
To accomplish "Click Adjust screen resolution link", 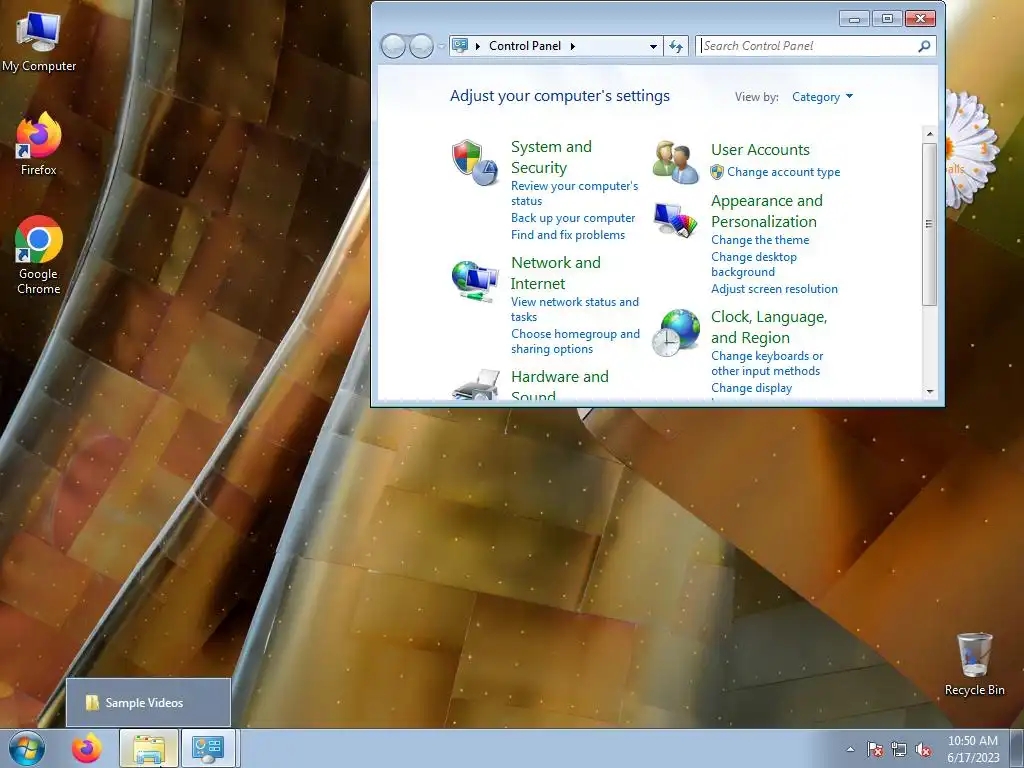I will [775, 289].
